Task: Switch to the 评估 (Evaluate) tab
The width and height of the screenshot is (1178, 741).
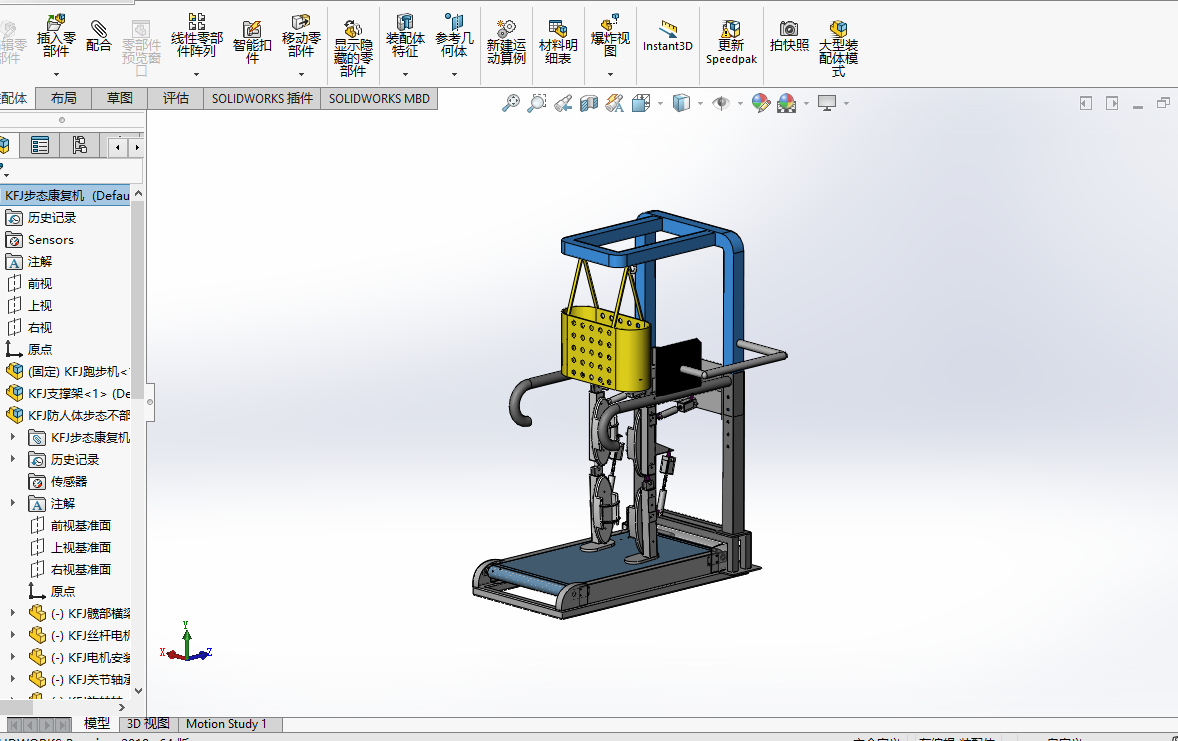Action: (x=176, y=98)
